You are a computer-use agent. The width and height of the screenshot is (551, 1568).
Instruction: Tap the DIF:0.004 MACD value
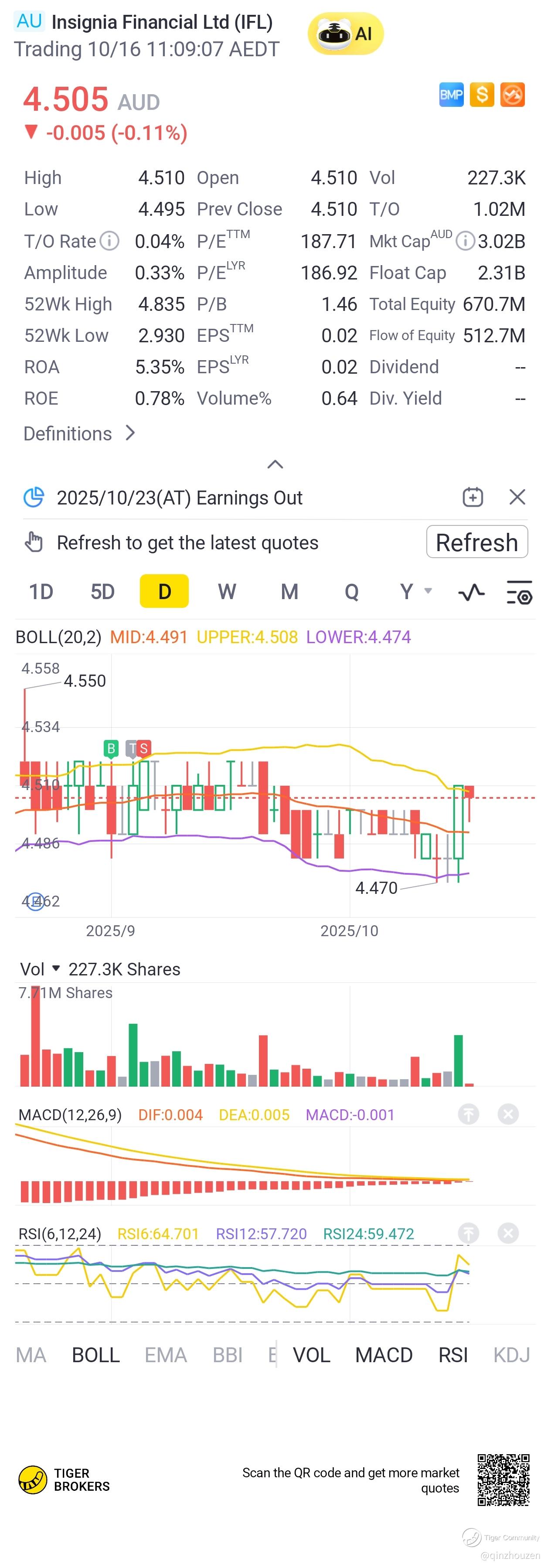[x=170, y=1115]
